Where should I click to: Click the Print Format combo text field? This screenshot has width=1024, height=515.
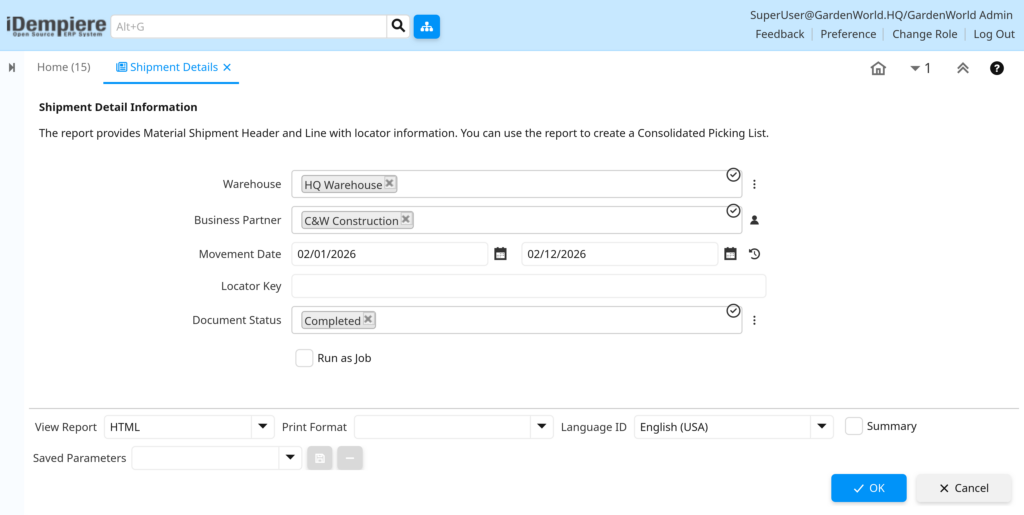point(442,427)
